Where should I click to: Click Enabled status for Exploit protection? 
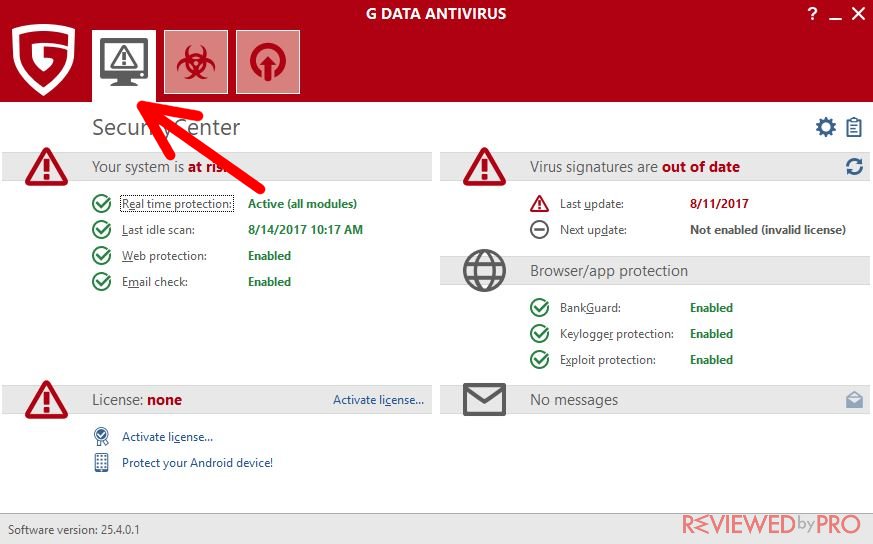(x=712, y=360)
